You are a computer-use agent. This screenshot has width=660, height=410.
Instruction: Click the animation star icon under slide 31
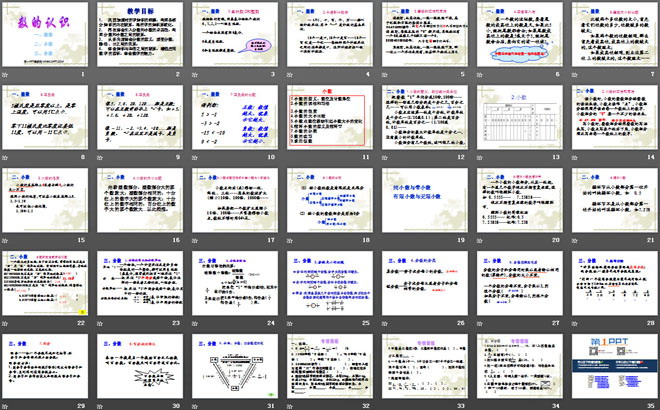195,406
